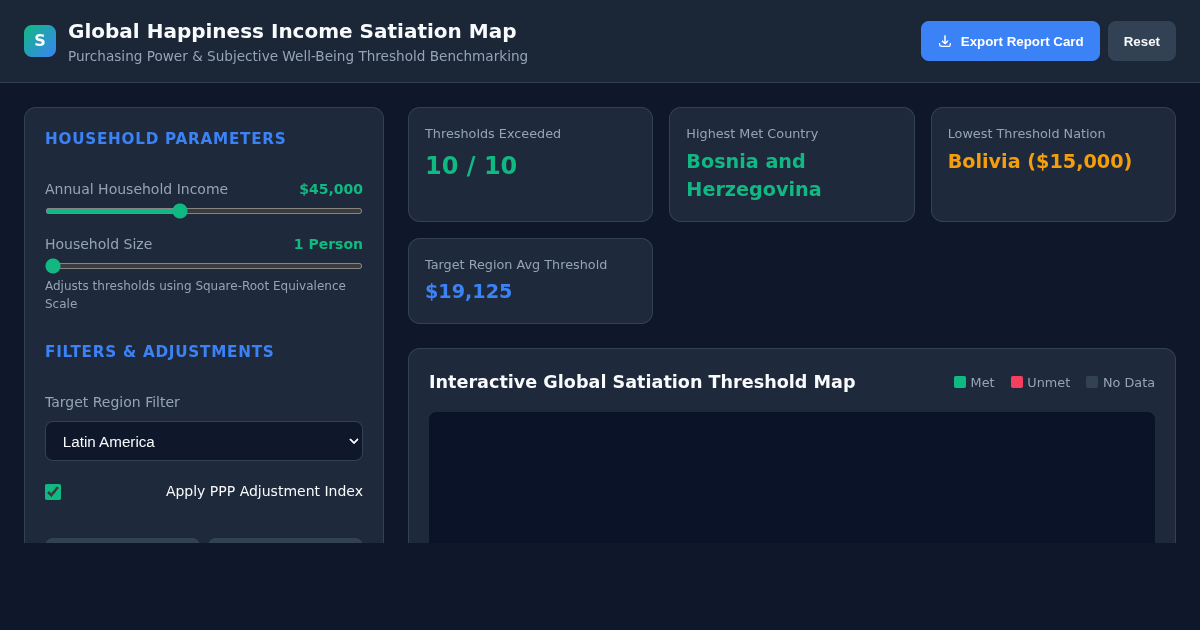Click the Export Report Card button
This screenshot has width=1200, height=630.
[x=1010, y=41]
